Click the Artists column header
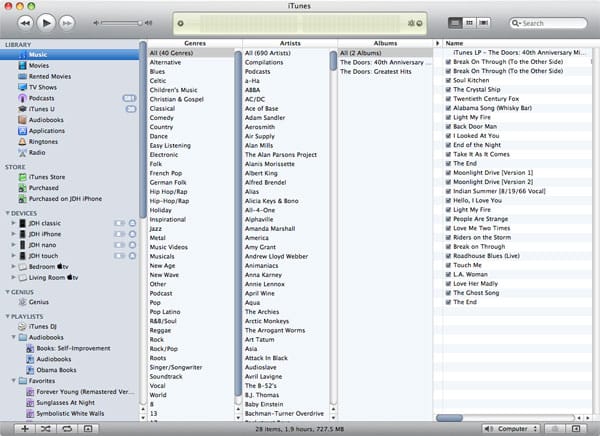 pos(290,43)
